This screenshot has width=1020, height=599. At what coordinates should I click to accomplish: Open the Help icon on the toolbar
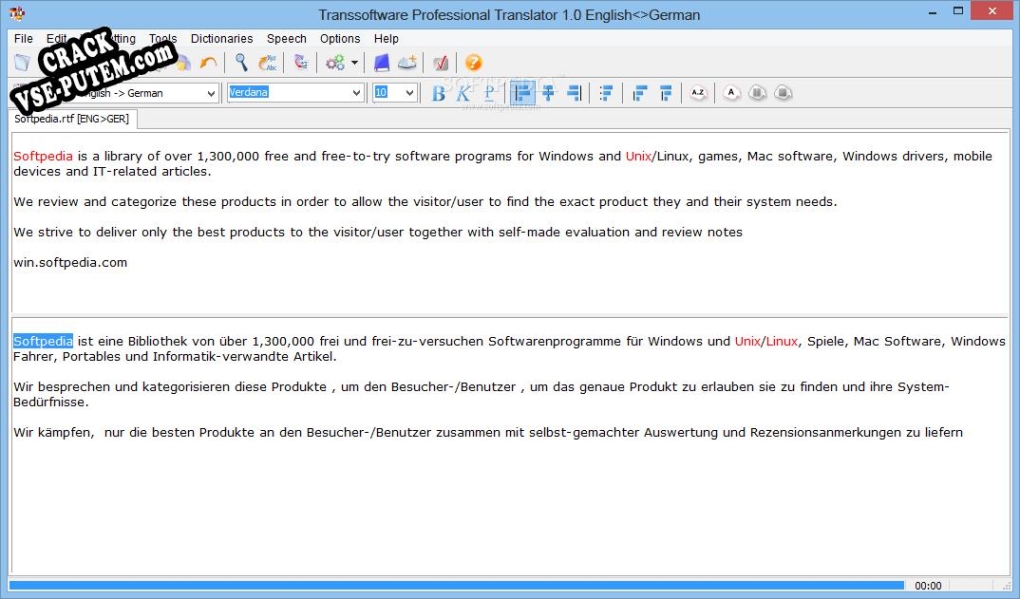(472, 62)
